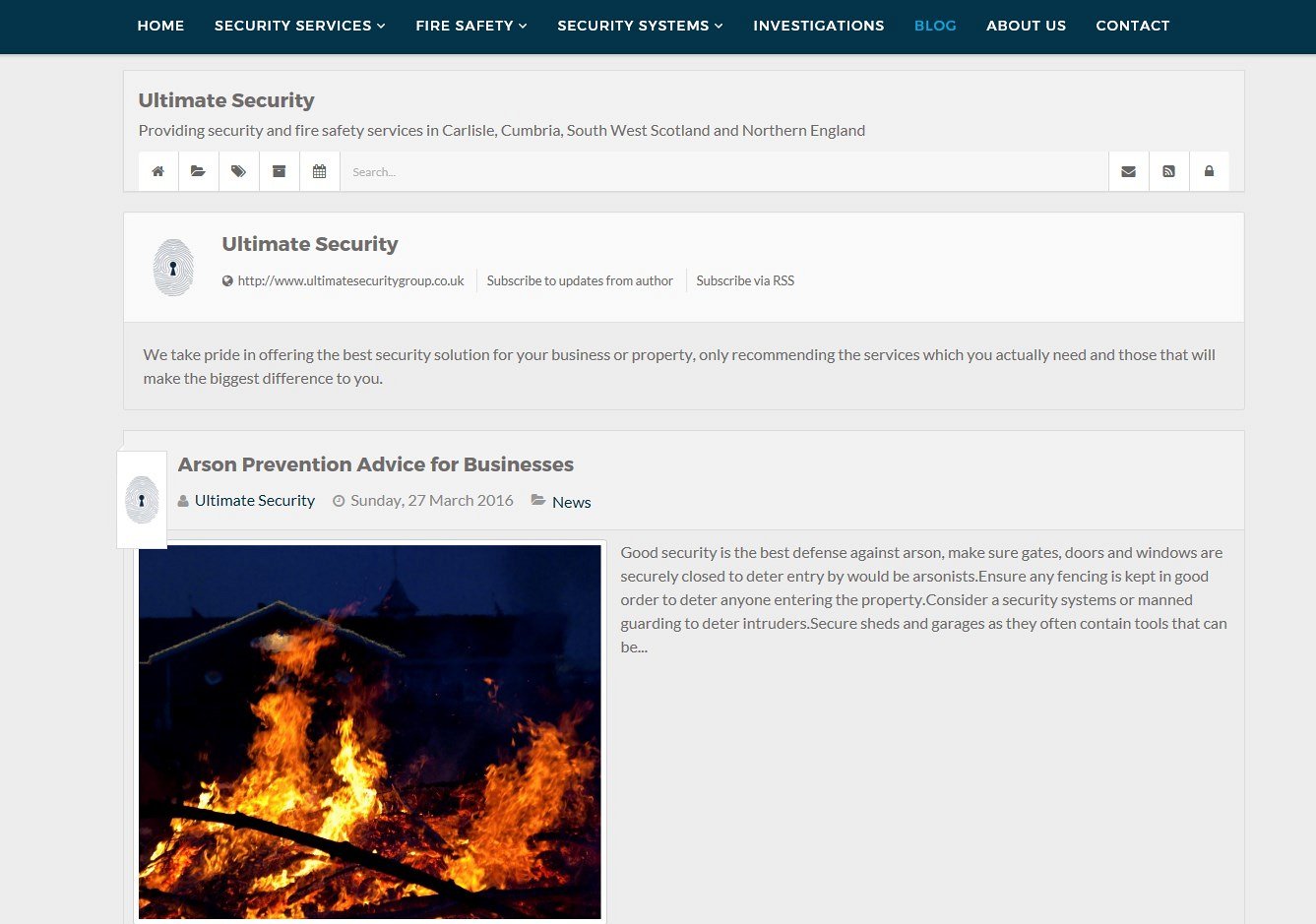
Task: Open the categories folder icon
Action: [198, 171]
